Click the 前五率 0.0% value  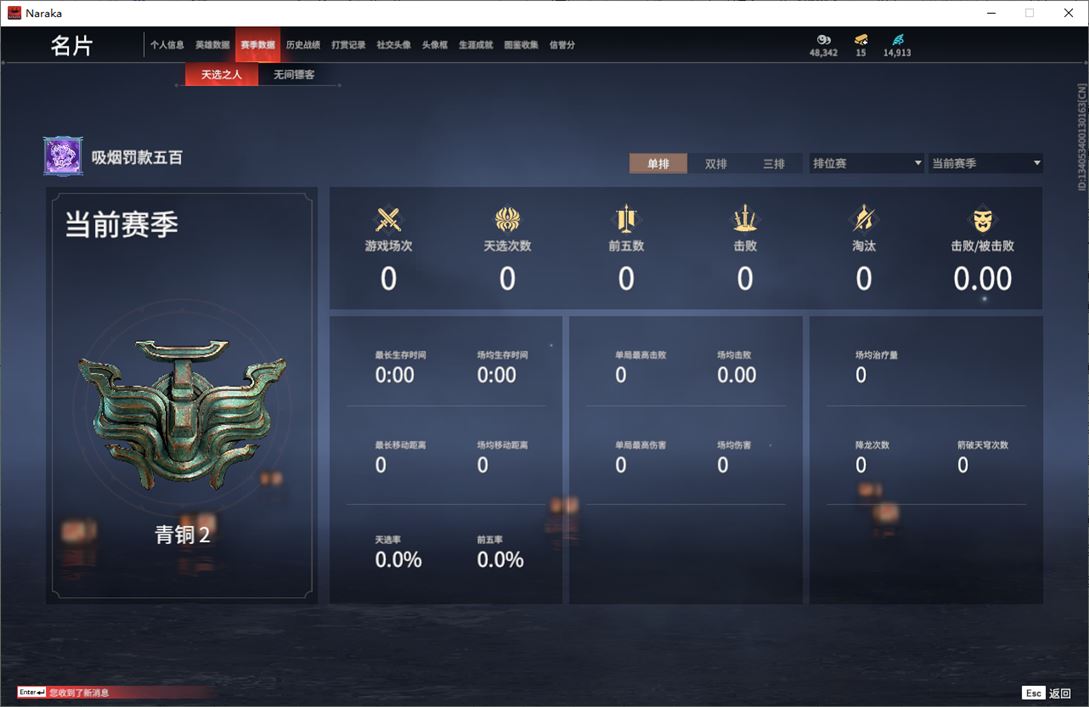tap(500, 560)
